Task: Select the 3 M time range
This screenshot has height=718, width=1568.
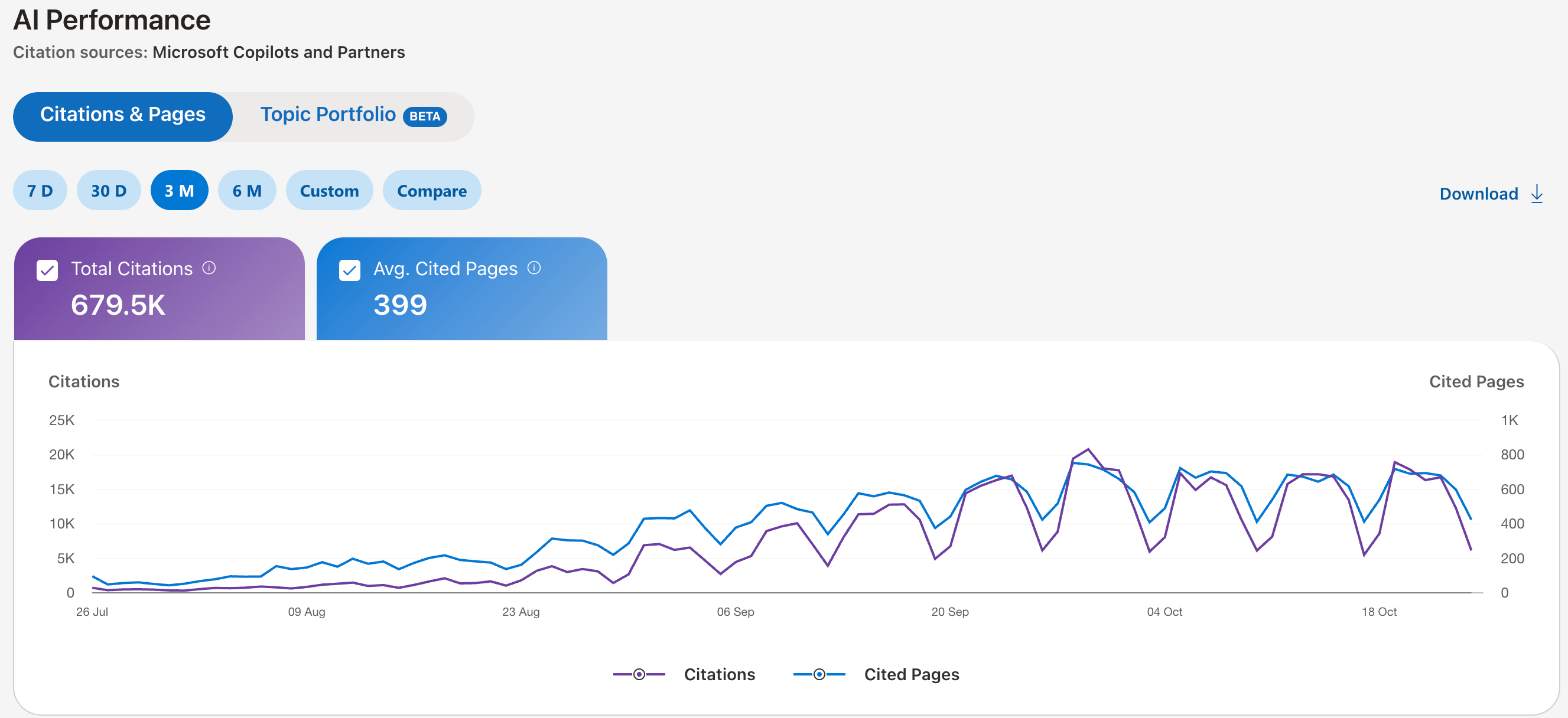Action: pos(179,191)
